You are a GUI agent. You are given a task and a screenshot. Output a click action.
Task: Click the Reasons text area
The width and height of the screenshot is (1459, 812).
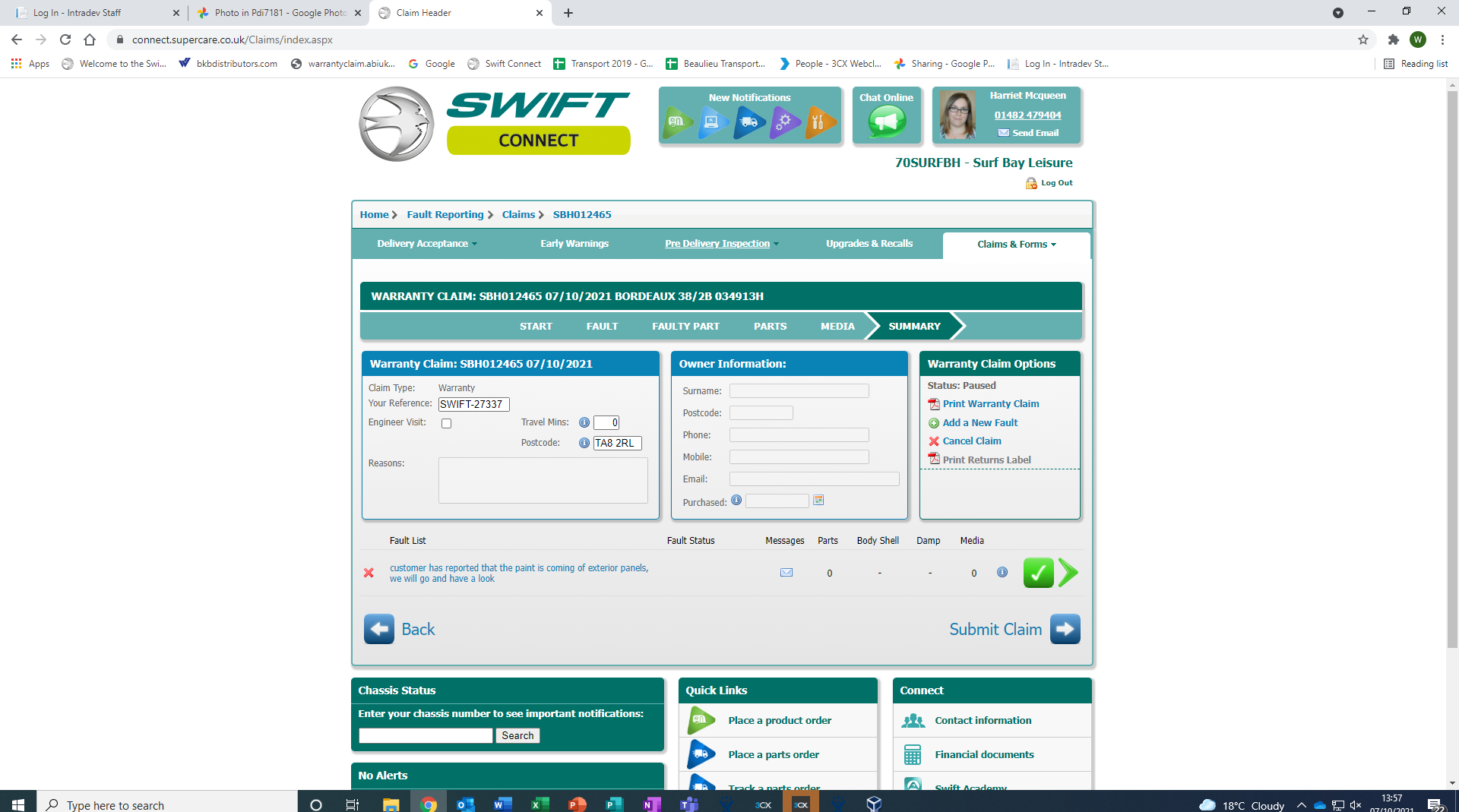pyautogui.click(x=543, y=480)
